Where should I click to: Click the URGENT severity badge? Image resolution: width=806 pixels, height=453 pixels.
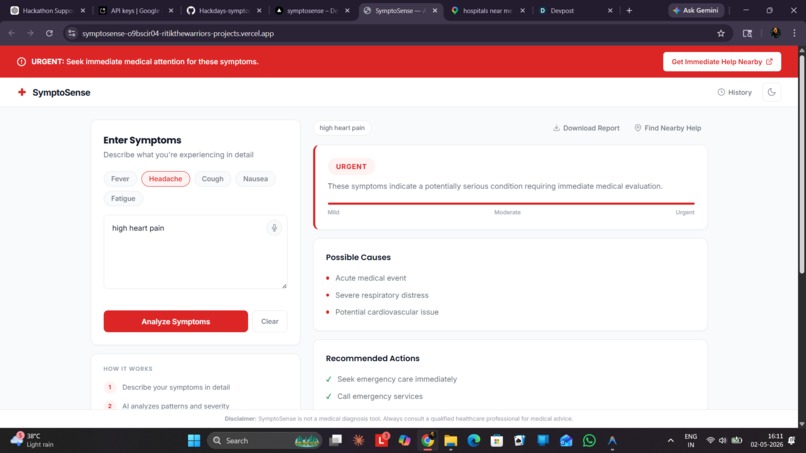point(351,167)
